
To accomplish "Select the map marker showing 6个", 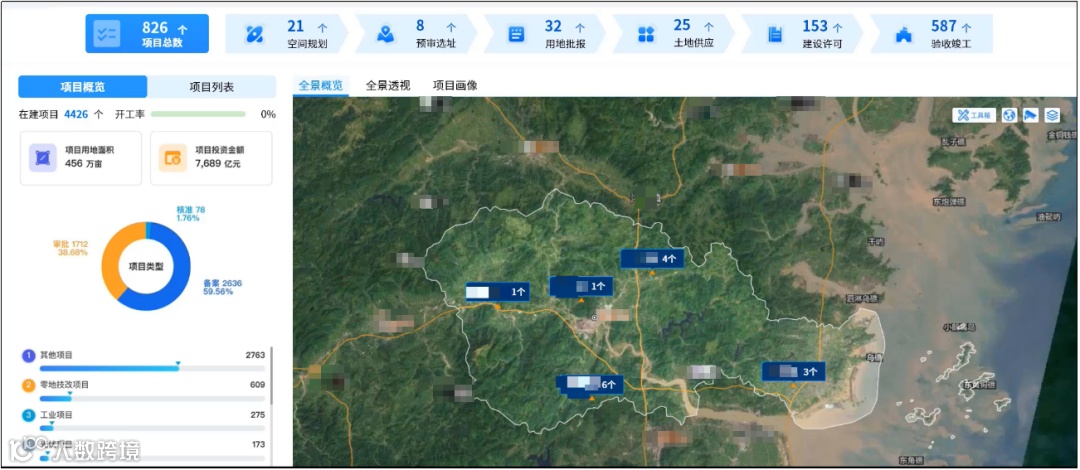I will click(x=591, y=385).
